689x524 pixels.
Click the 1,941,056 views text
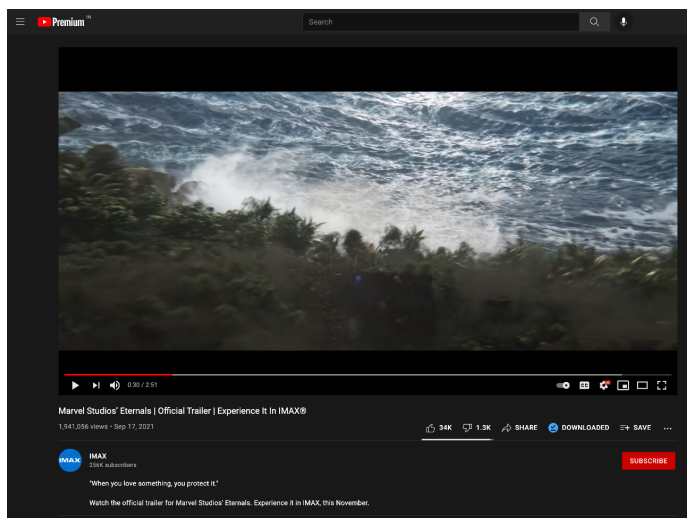[83, 426]
